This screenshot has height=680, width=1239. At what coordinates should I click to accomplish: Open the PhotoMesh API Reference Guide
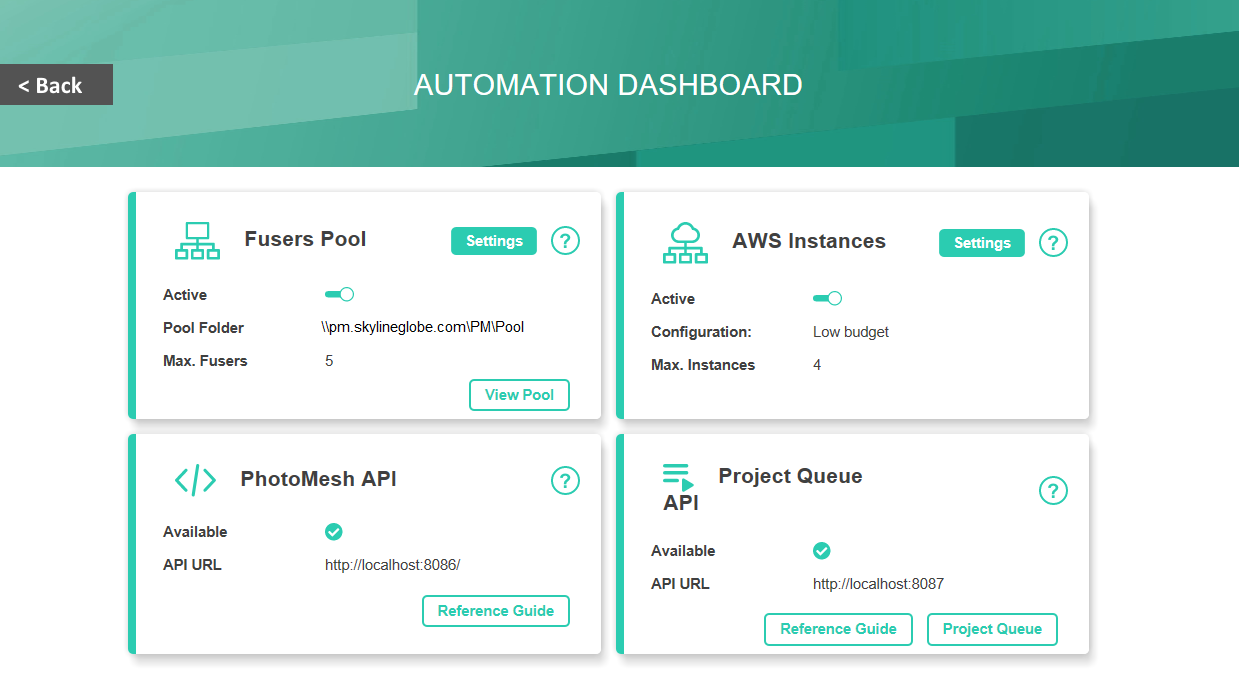point(495,611)
